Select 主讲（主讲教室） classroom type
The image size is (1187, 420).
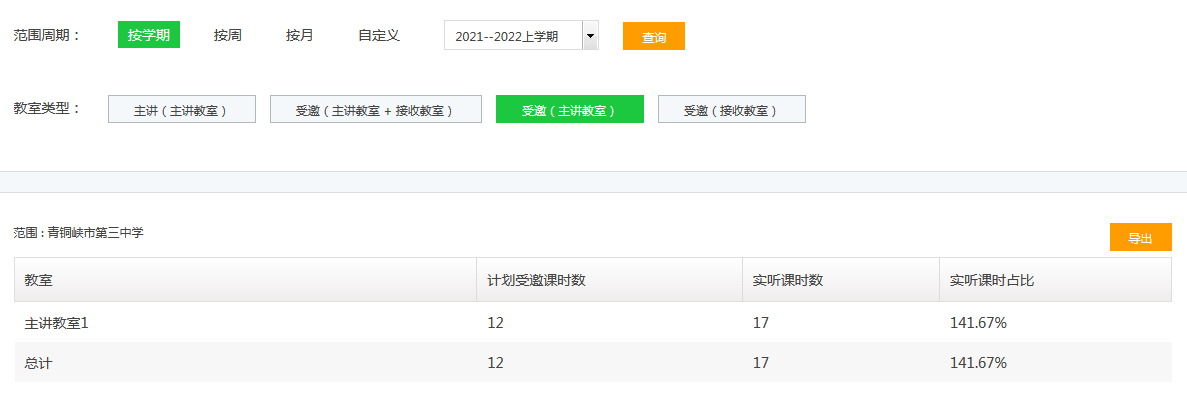(x=182, y=109)
